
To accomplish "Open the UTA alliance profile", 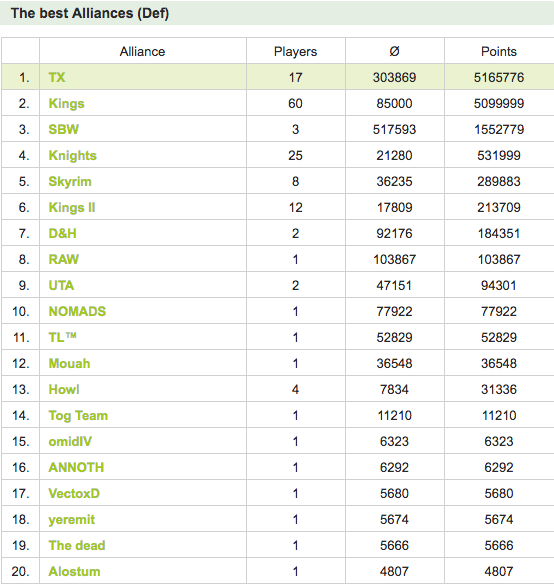I will point(61,285).
